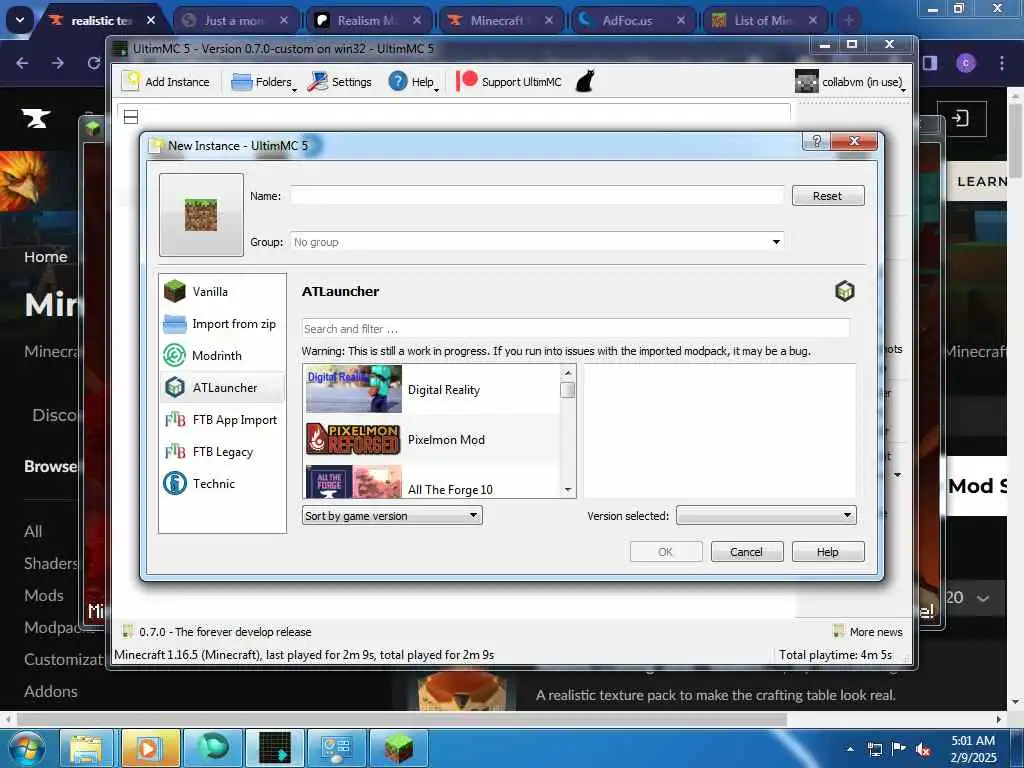Open the Windows Start menu
This screenshot has width=1024, height=768.
25,748
